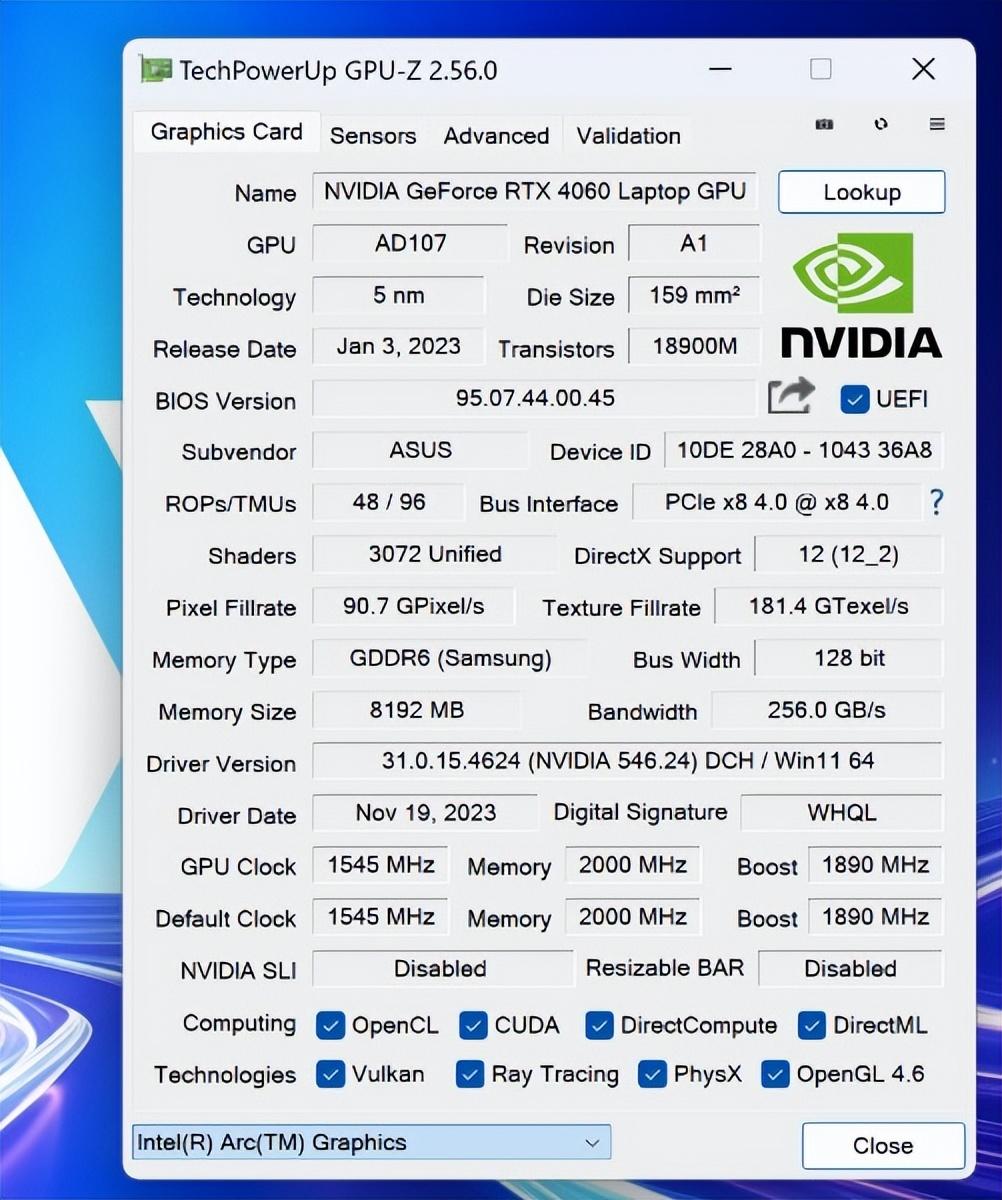Click the Release Date field Jan 3, 2023

tap(398, 346)
